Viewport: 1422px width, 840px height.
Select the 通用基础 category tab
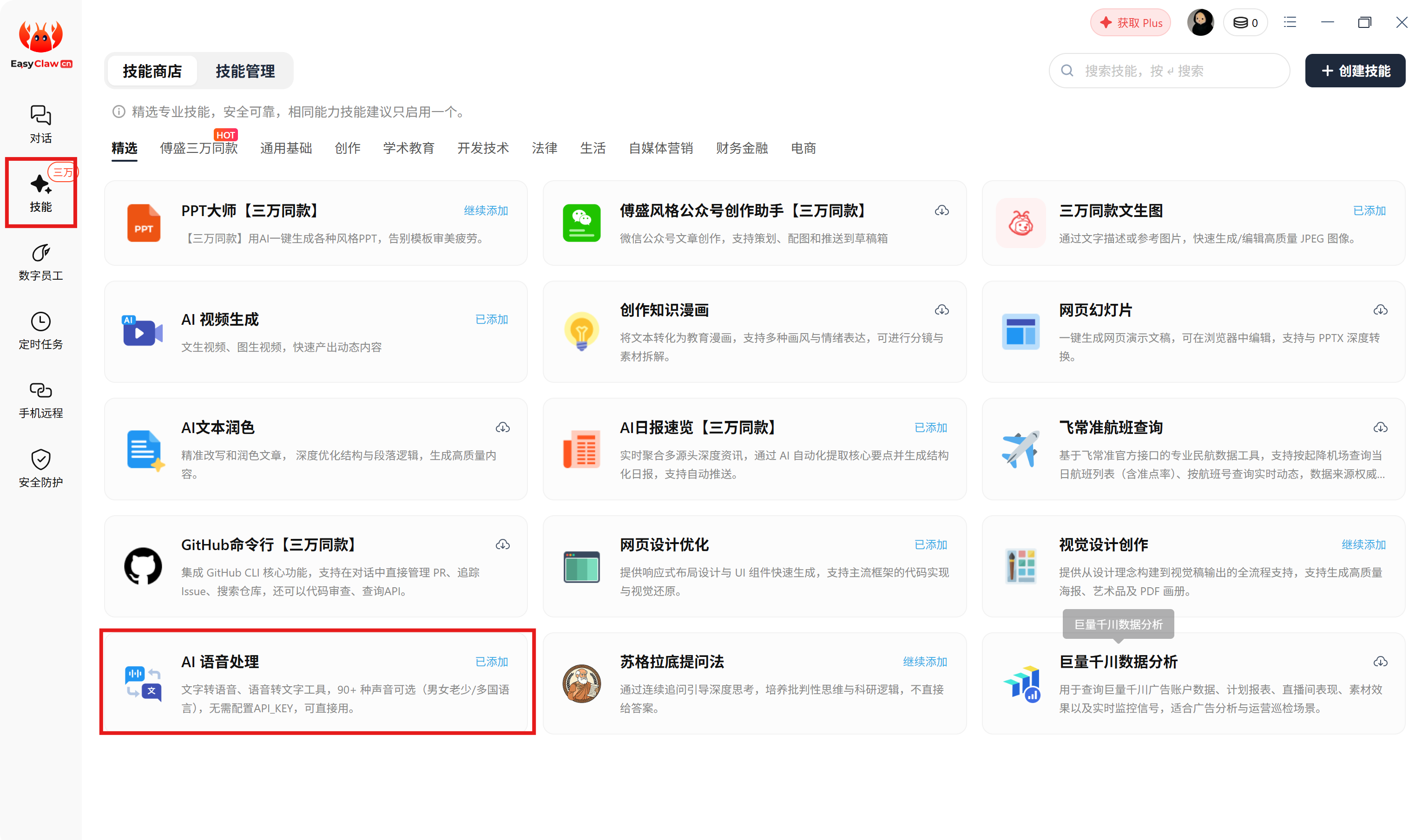286,148
